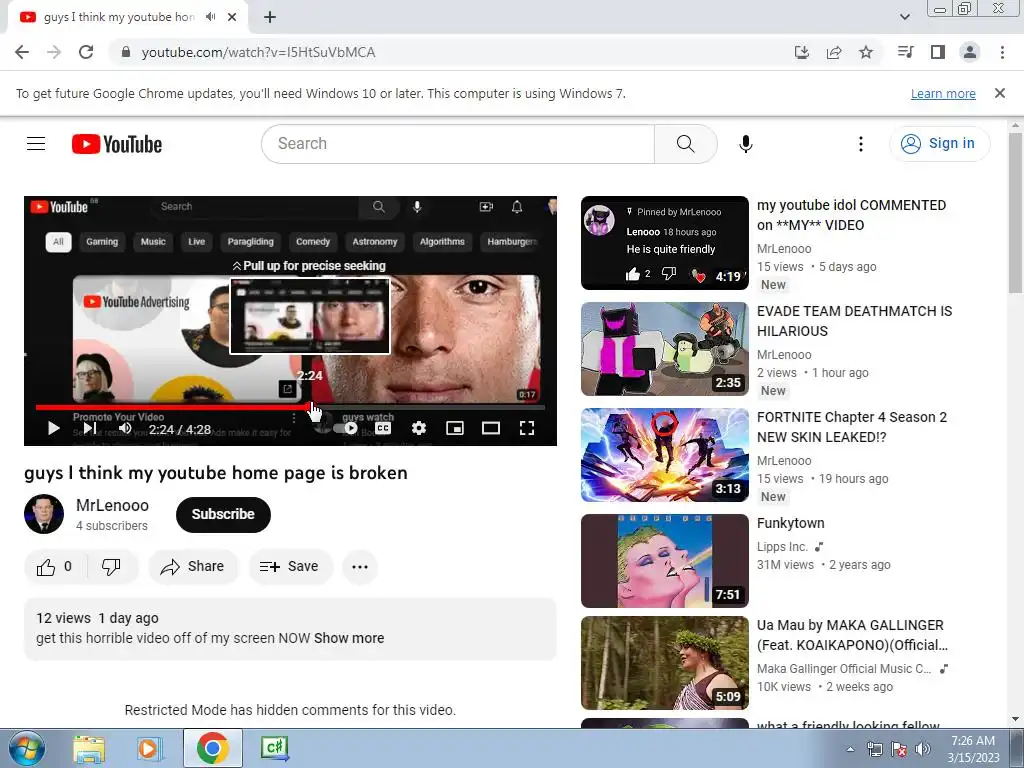
Task: Open the Windows Start menu
Action: tap(27, 748)
